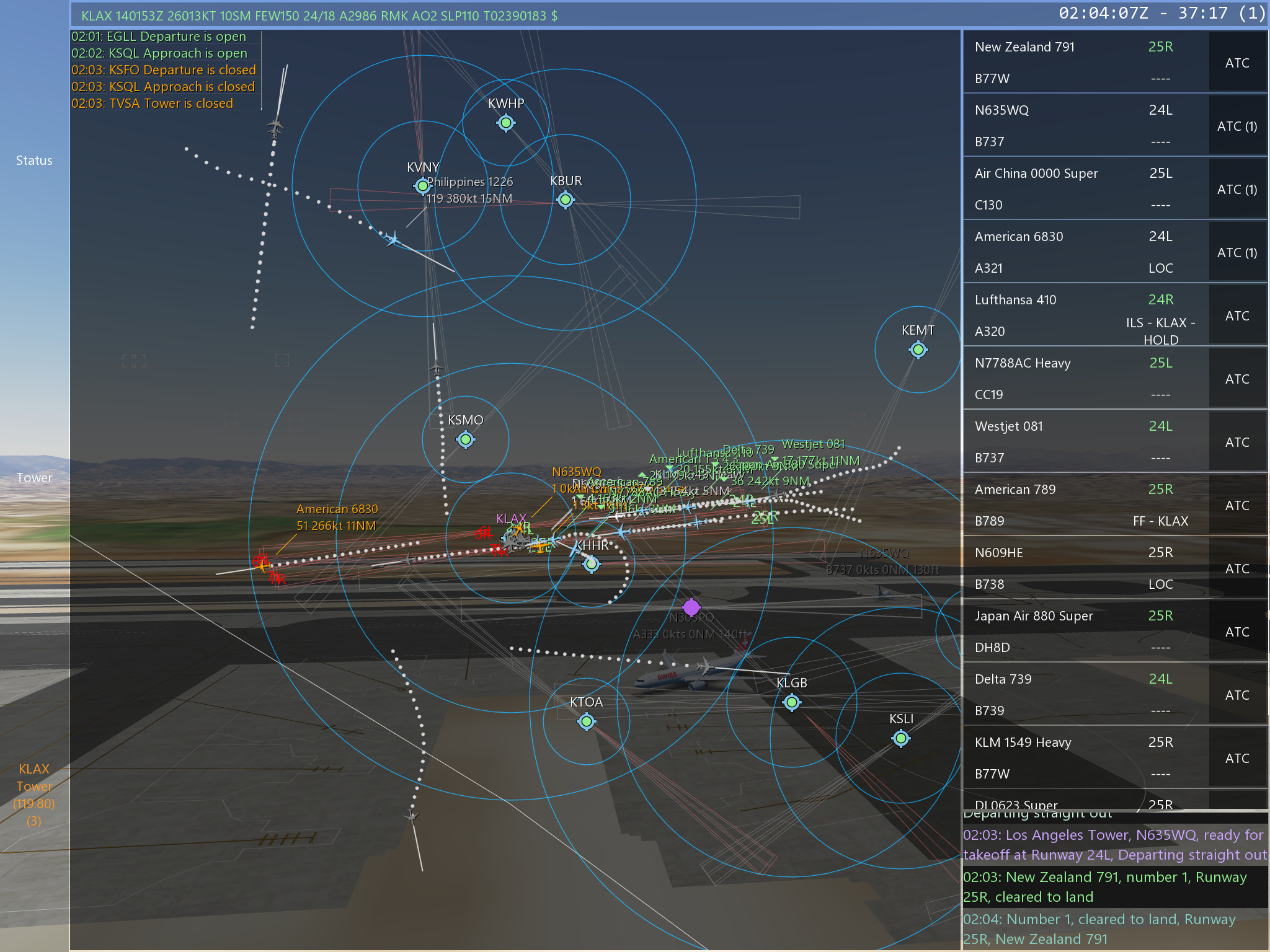Click the KSMO airport marker icon
Screen dimensions: 1270x952
465,440
